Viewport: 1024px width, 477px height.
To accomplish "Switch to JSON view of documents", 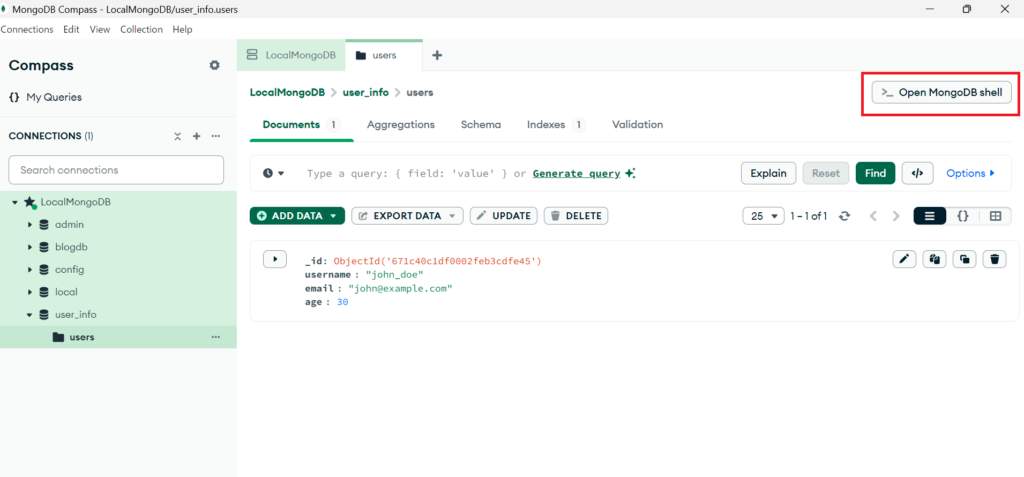I will [963, 216].
